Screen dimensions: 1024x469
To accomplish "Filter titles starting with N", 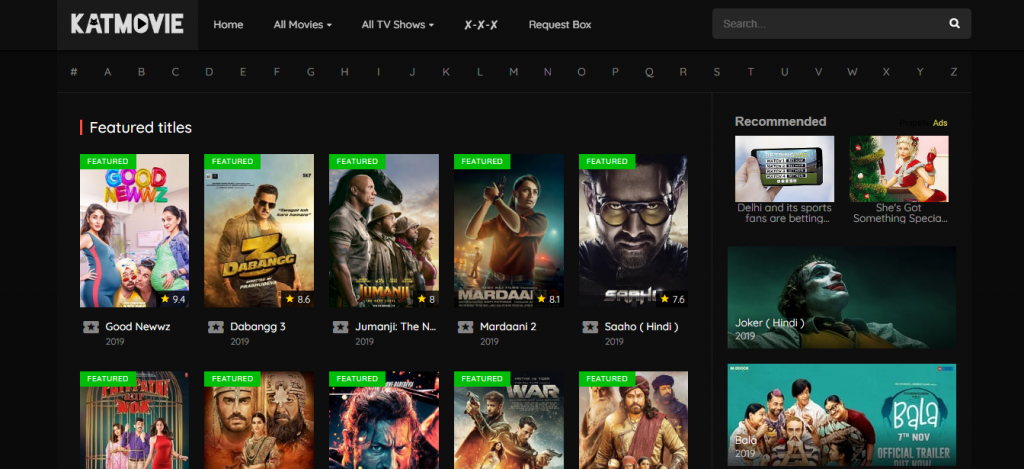I will (547, 72).
